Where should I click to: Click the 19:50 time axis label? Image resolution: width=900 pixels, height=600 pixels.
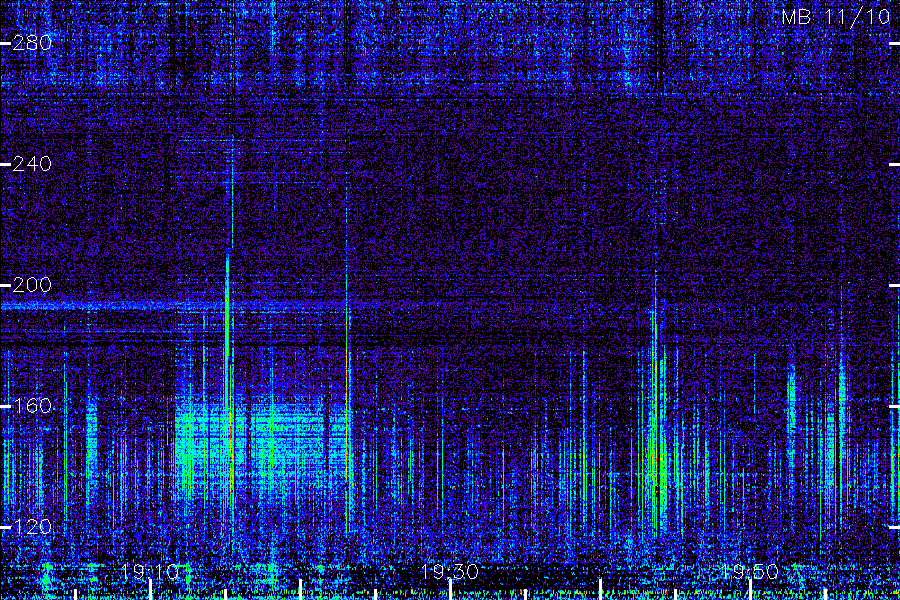point(750,572)
